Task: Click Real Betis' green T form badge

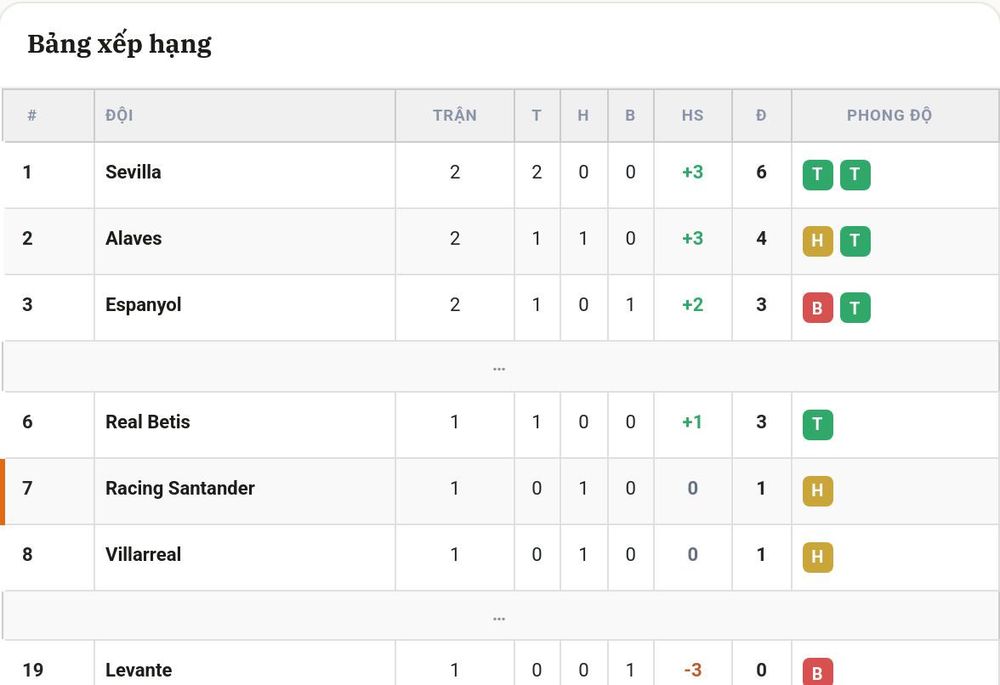Action: (818, 425)
